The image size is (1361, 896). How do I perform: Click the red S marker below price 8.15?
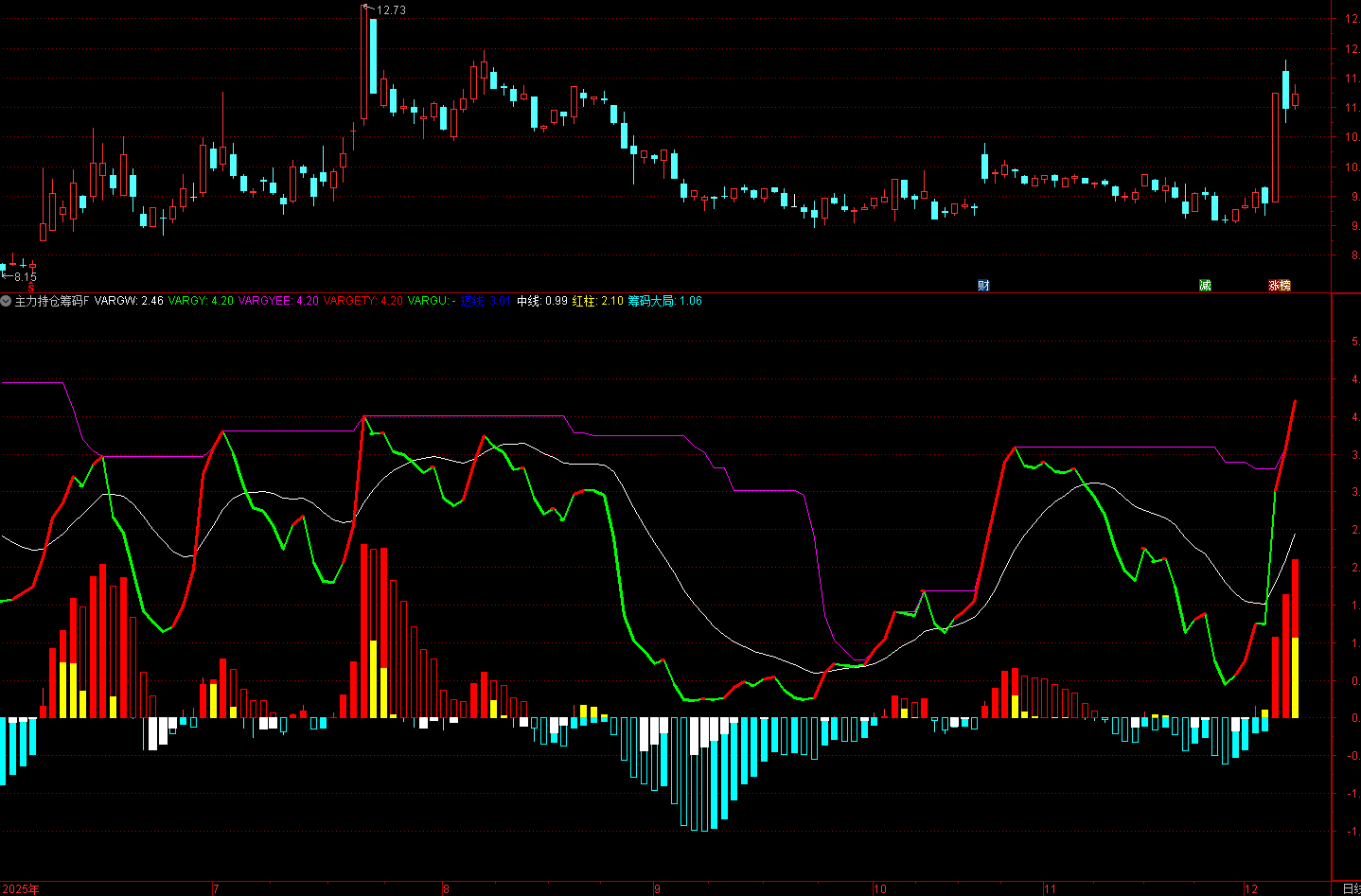pos(30,288)
